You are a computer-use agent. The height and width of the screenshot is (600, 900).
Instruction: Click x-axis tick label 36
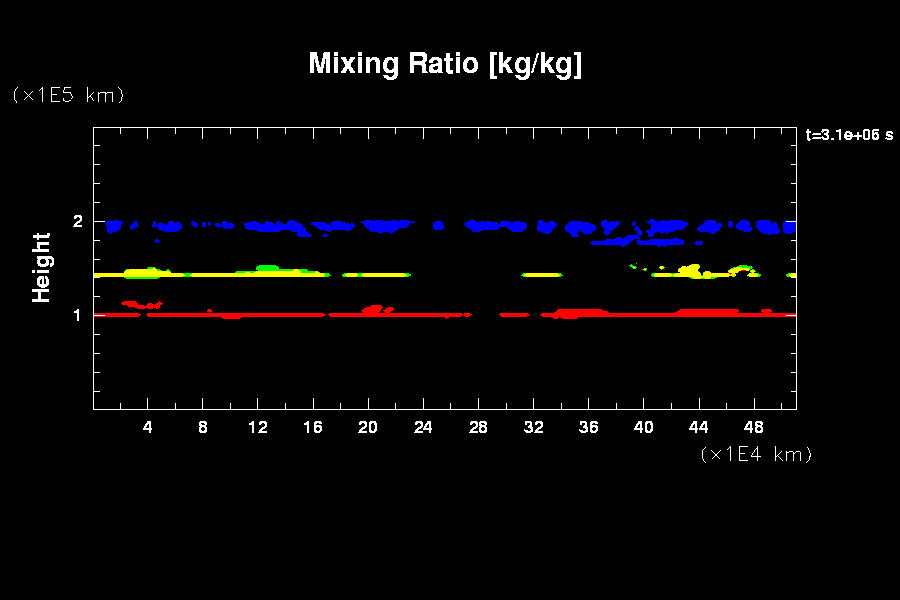click(589, 427)
